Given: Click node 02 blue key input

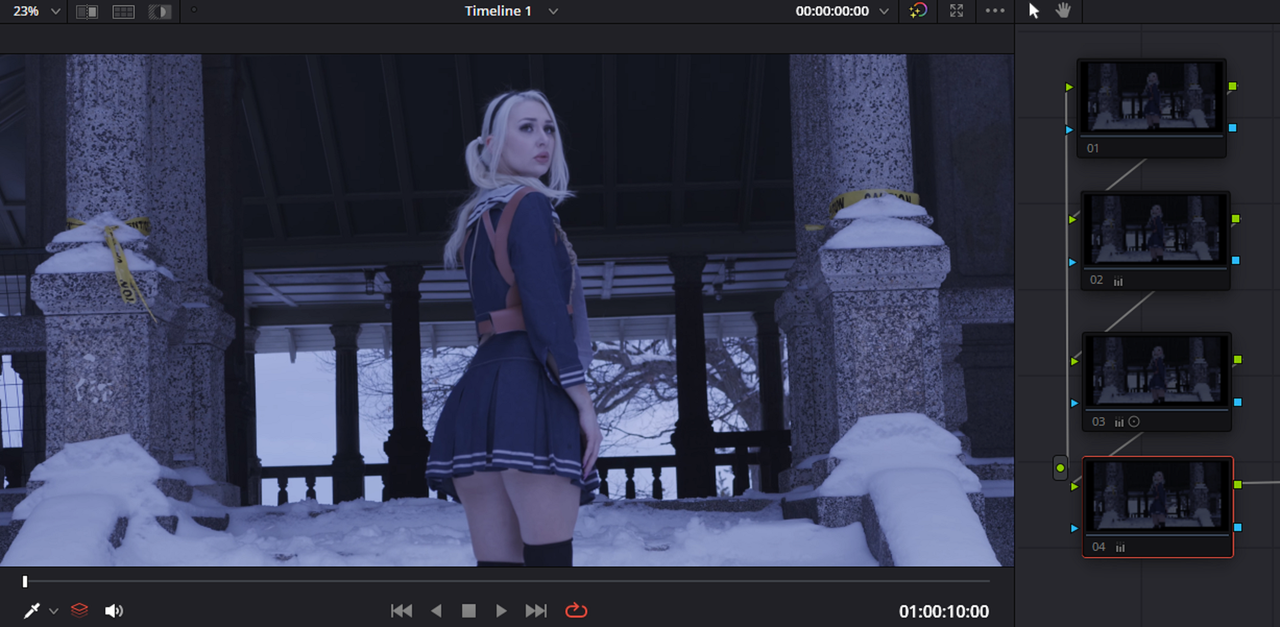Looking at the screenshot, I should pyautogui.click(x=1074, y=262).
